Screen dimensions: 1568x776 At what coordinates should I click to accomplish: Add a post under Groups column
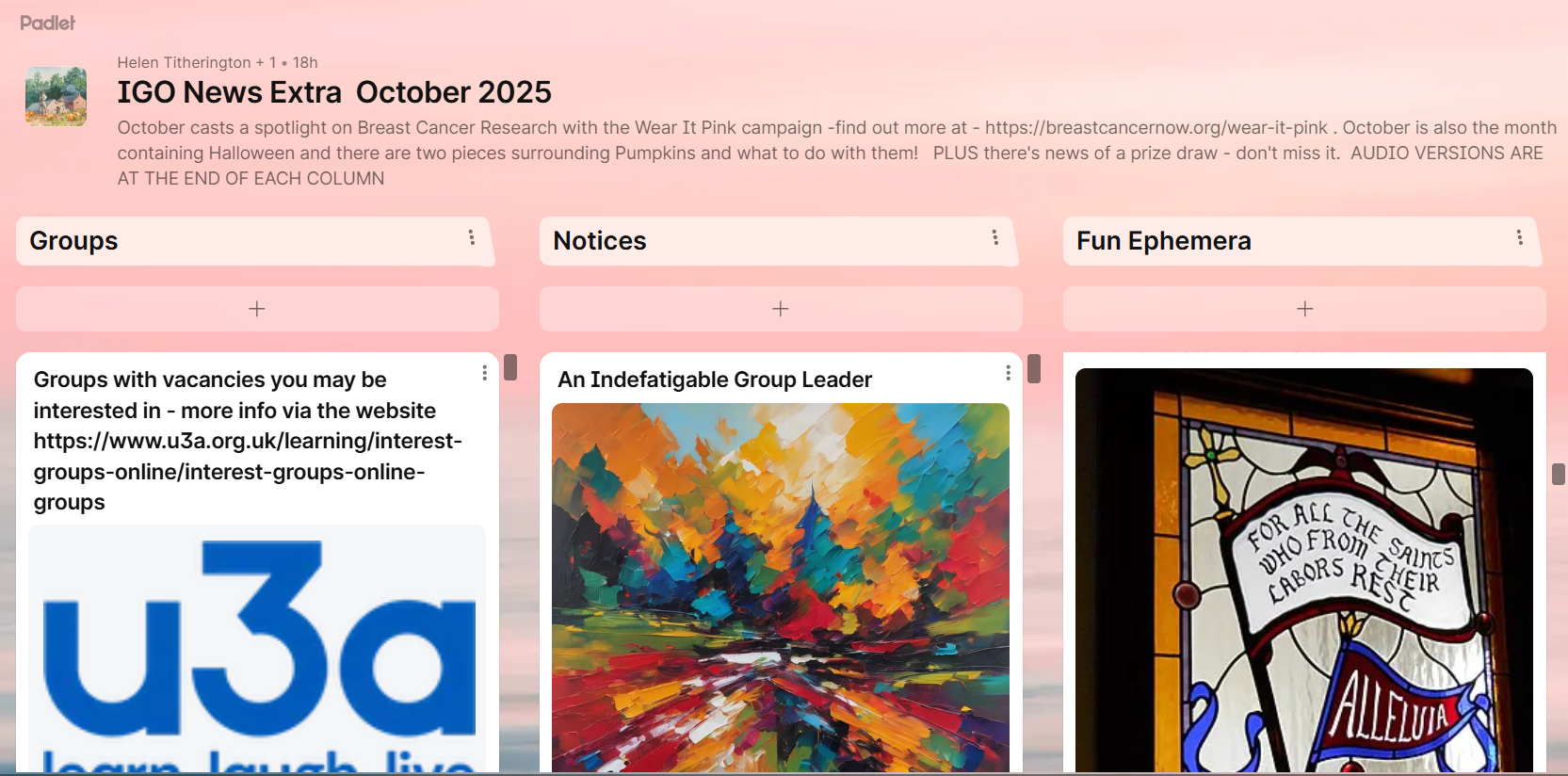(257, 309)
